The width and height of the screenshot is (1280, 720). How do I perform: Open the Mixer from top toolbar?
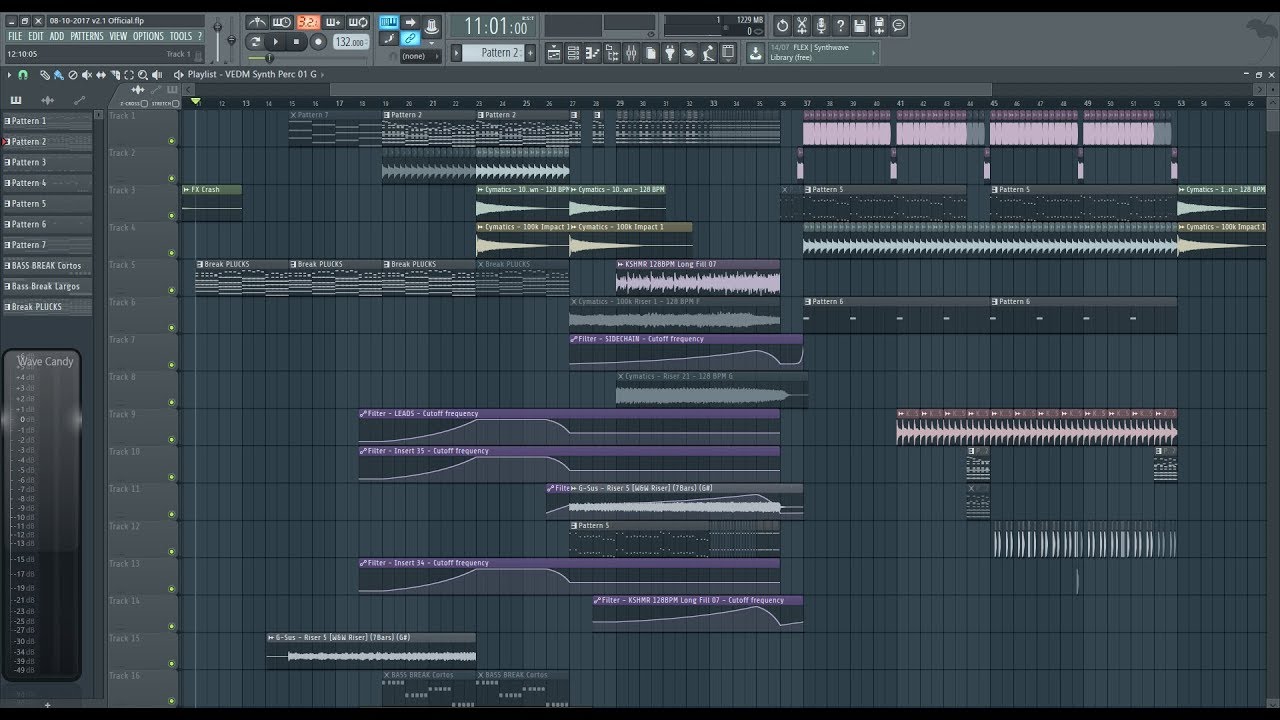631,53
